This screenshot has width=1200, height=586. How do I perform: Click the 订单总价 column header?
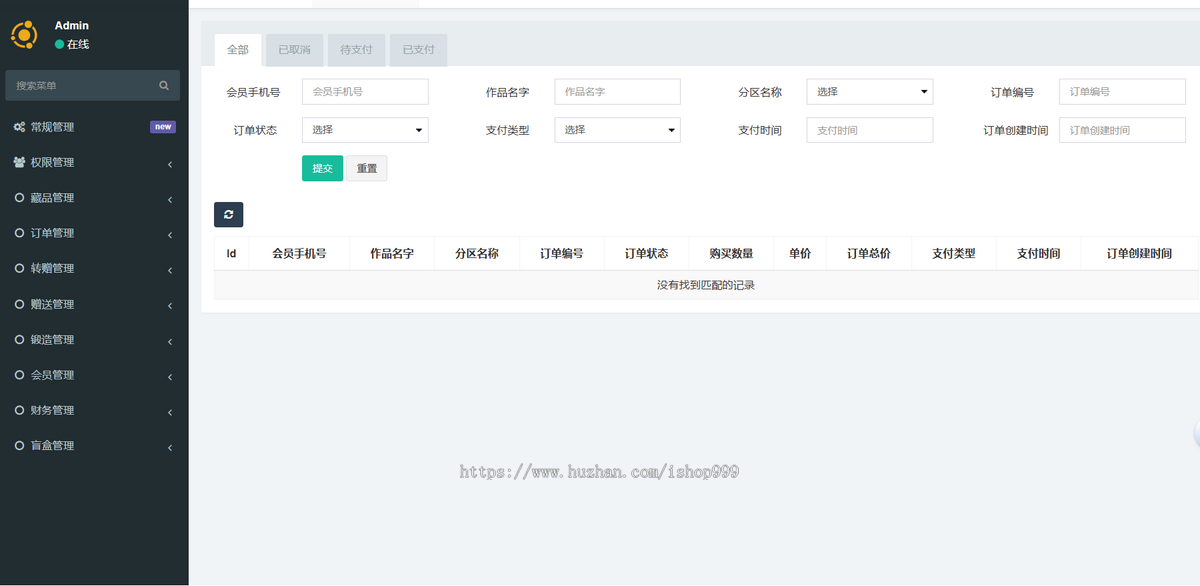[x=869, y=254]
